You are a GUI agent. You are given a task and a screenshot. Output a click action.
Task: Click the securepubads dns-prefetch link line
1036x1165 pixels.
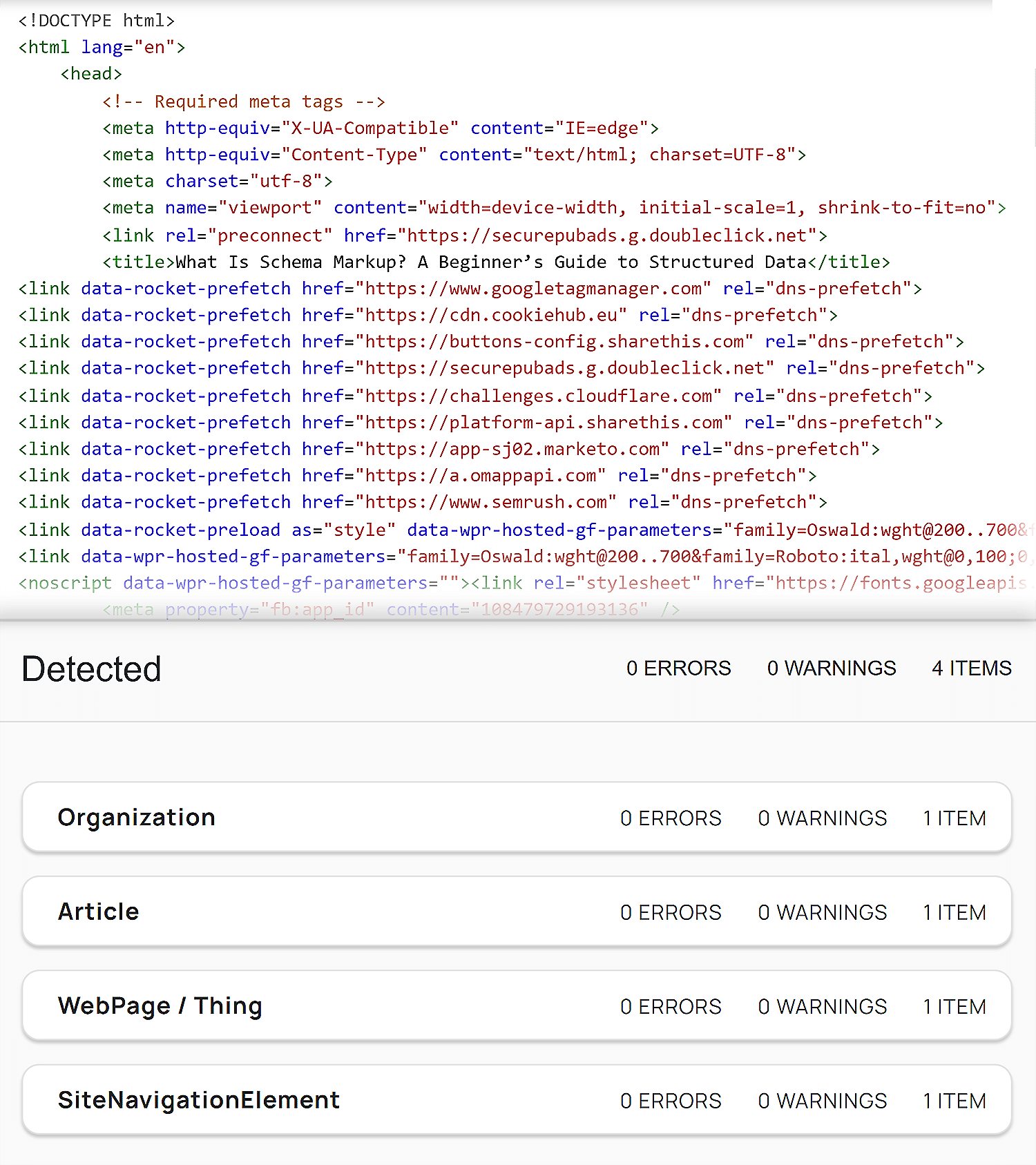(501, 368)
